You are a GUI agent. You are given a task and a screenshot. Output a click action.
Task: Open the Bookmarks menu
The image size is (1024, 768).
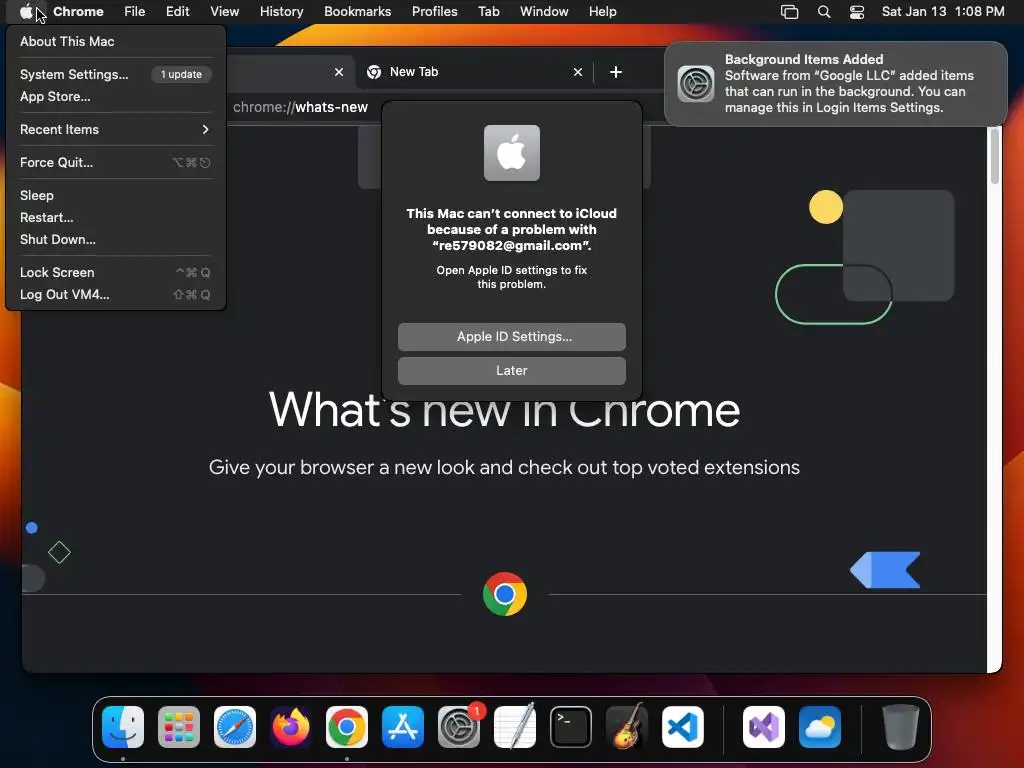[357, 12]
